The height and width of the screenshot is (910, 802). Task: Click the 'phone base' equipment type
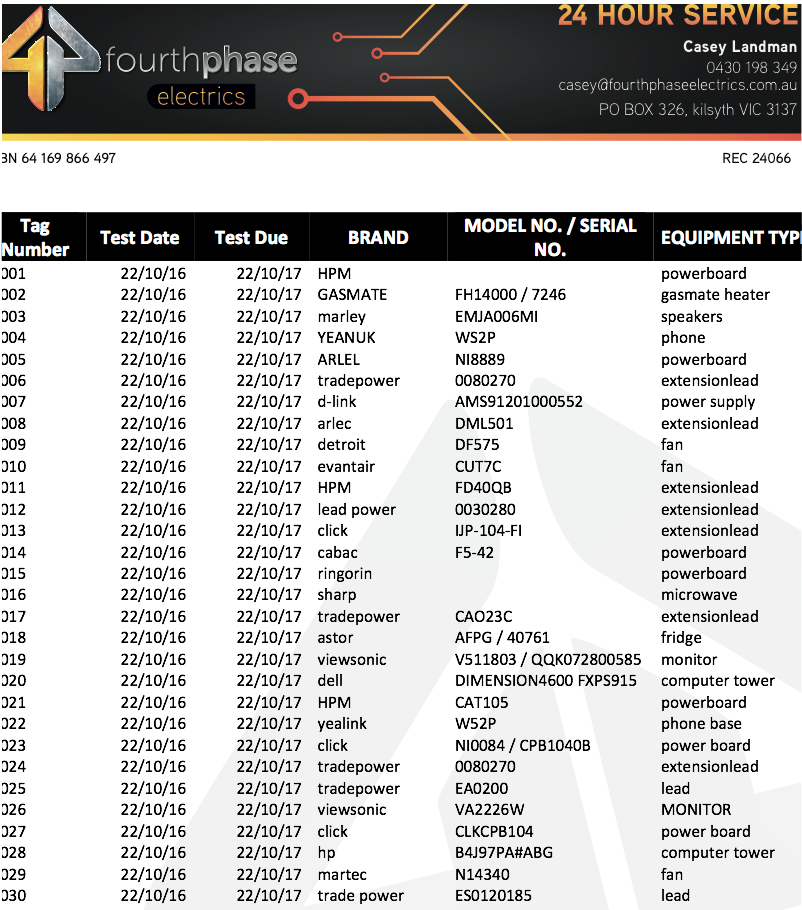click(x=701, y=724)
